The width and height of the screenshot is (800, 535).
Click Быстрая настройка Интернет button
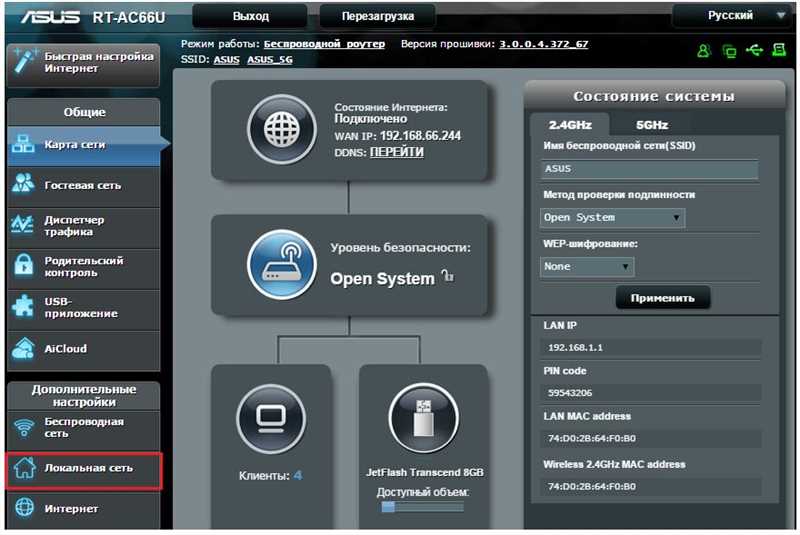pos(84,64)
